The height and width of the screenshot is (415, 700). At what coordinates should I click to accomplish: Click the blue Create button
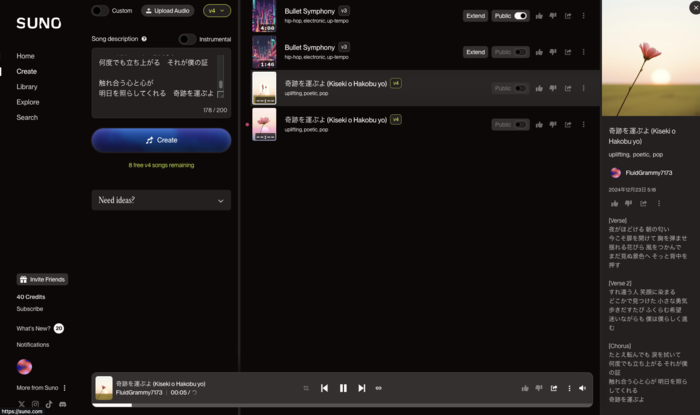[161, 140]
